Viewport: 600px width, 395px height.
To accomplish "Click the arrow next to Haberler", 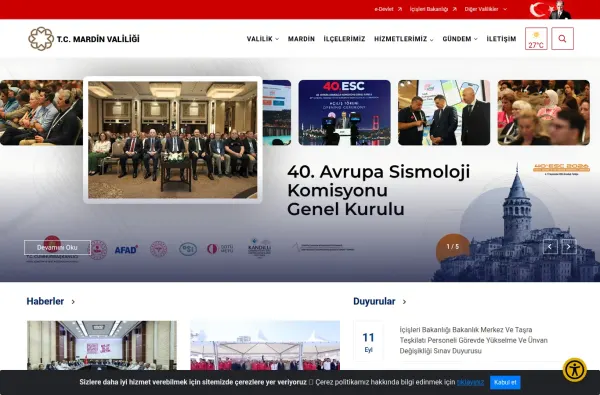I will pos(73,302).
